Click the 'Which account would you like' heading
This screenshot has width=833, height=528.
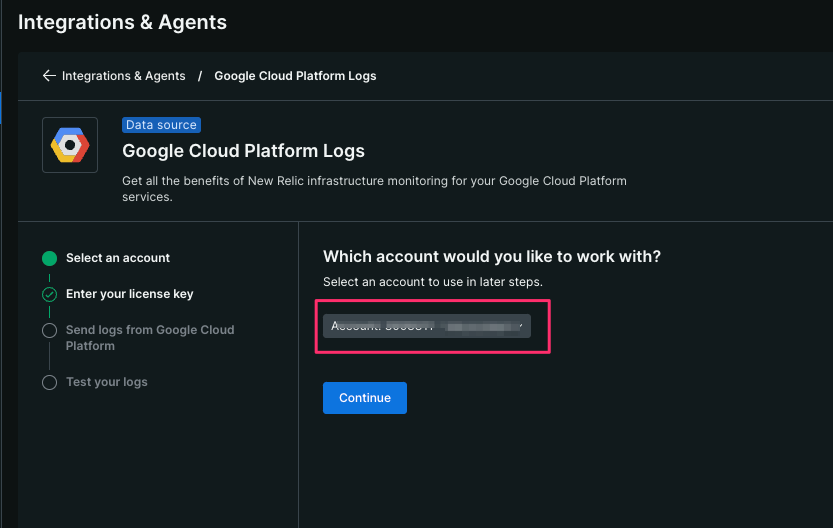[492, 257]
